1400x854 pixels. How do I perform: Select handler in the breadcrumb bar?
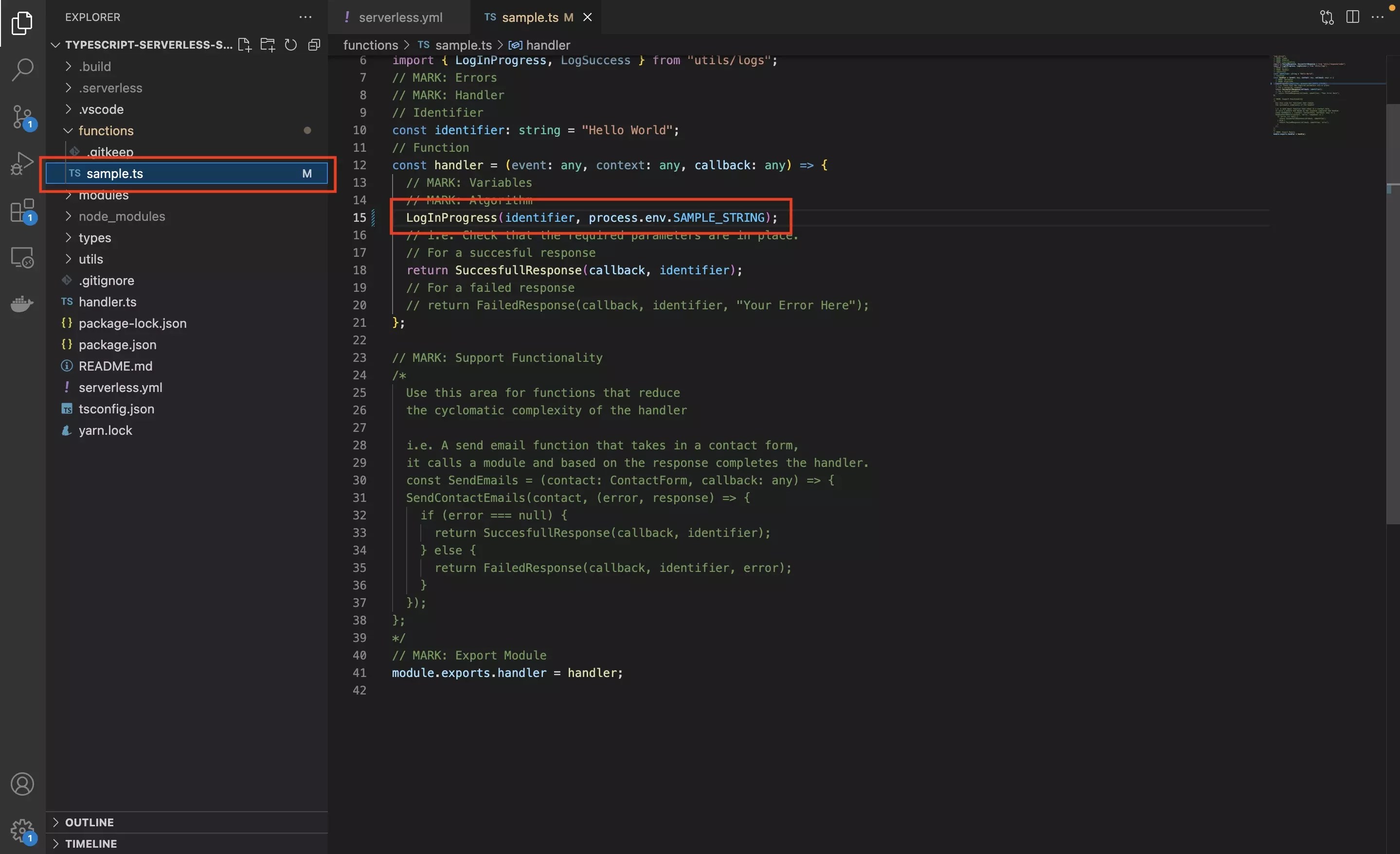tap(547, 45)
